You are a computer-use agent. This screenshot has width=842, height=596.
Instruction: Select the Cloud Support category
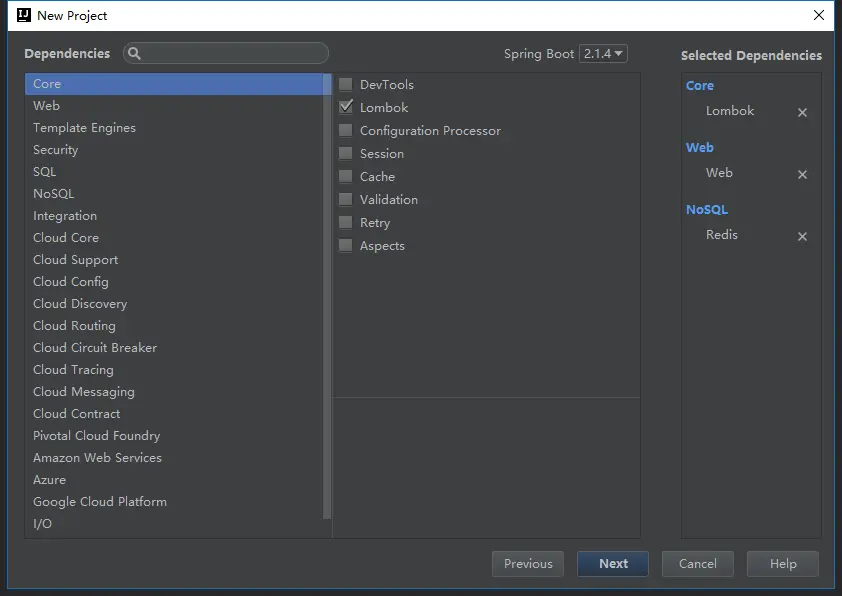174,260
